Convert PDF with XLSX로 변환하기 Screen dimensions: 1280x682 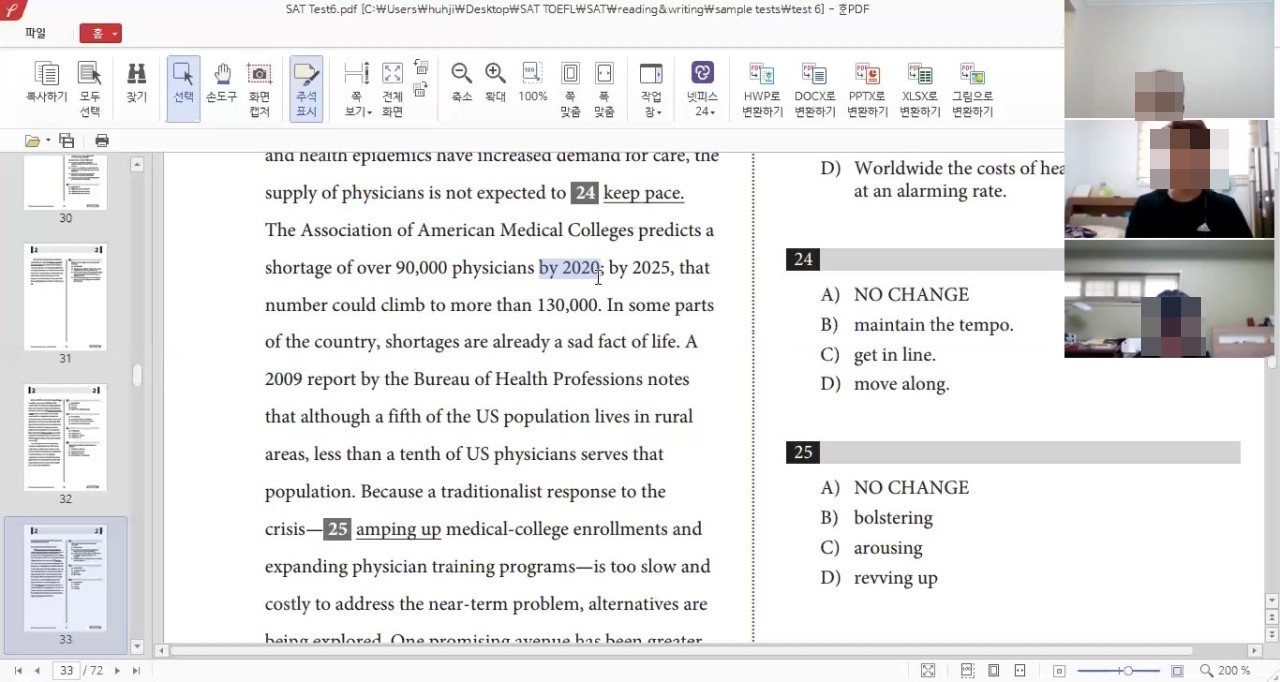click(x=919, y=88)
